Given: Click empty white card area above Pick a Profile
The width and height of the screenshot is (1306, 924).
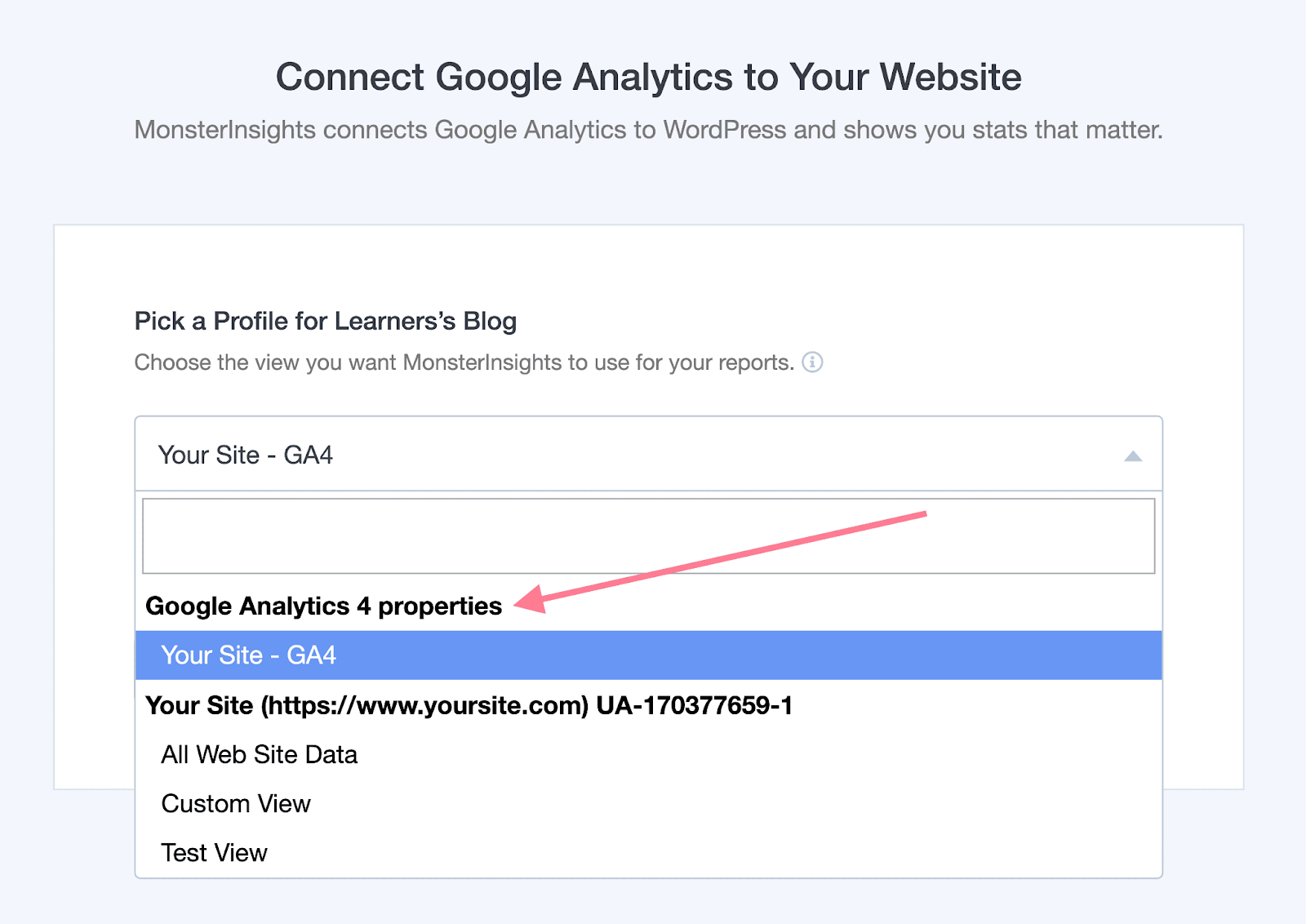Looking at the screenshot, I should pyautogui.click(x=648, y=265).
